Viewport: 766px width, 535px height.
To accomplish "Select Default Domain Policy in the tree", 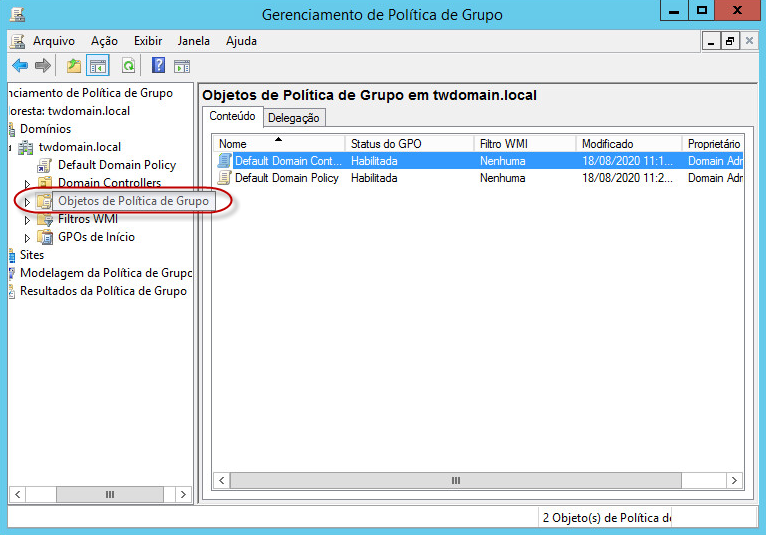I will click(x=117, y=165).
